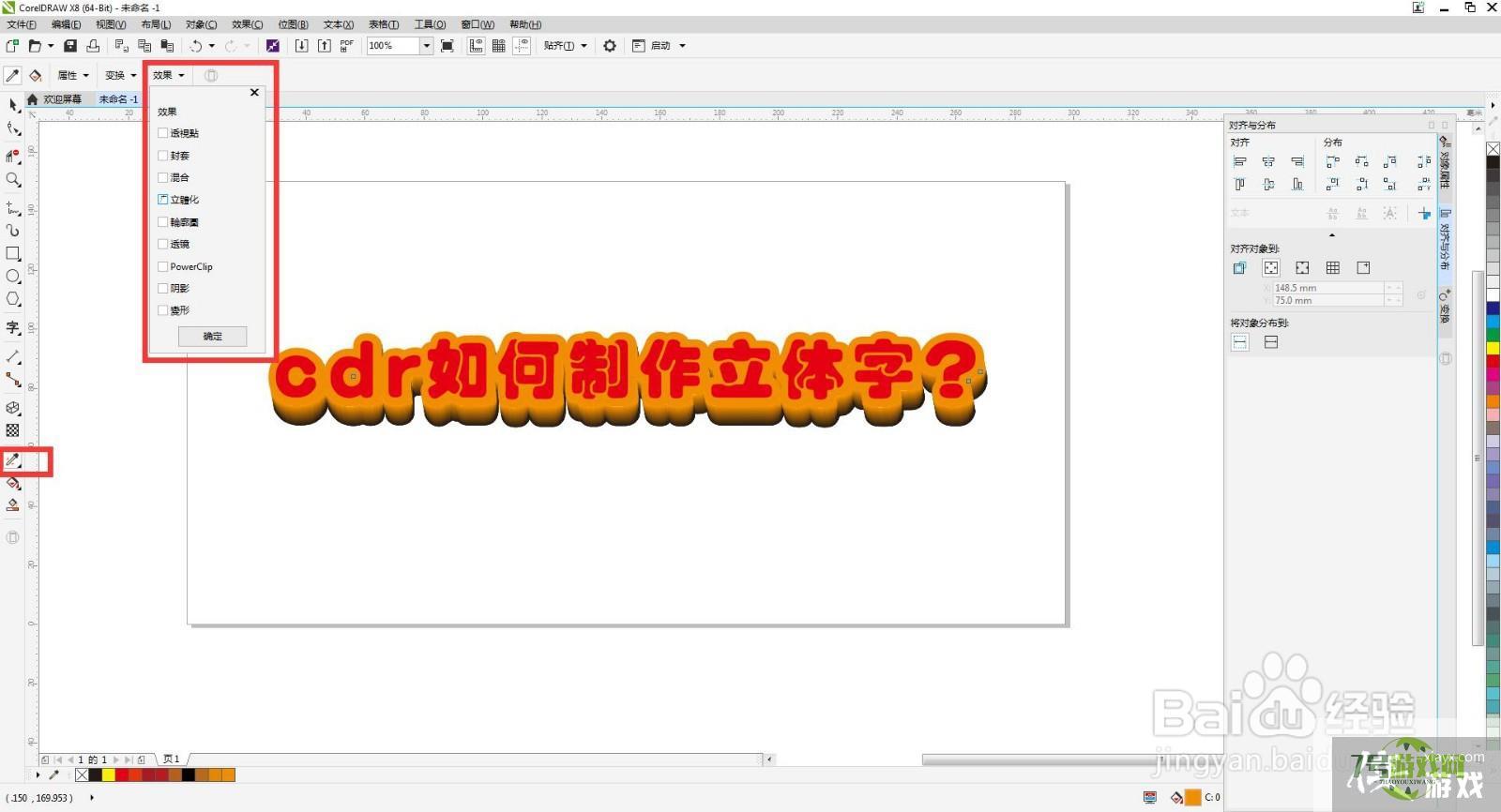Select the Transparency checkerboard tool
The image size is (1501, 812).
tap(13, 430)
